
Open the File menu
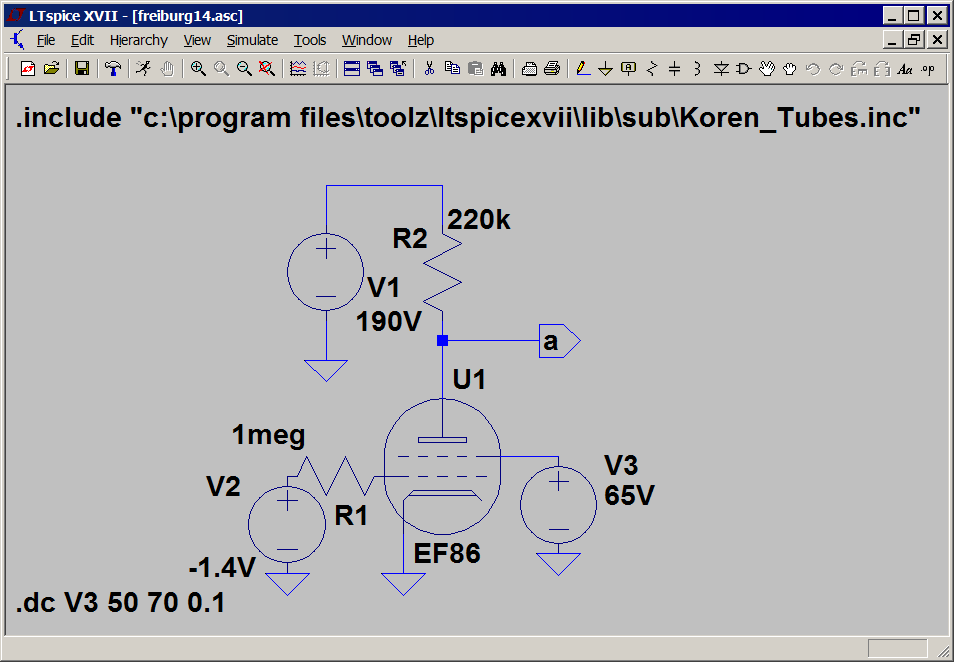tap(46, 40)
